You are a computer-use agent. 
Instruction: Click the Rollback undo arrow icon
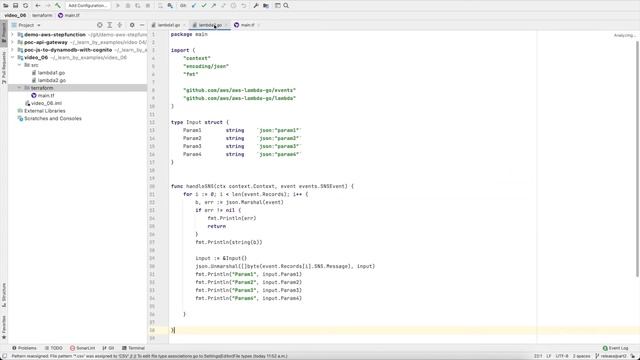point(244,6)
